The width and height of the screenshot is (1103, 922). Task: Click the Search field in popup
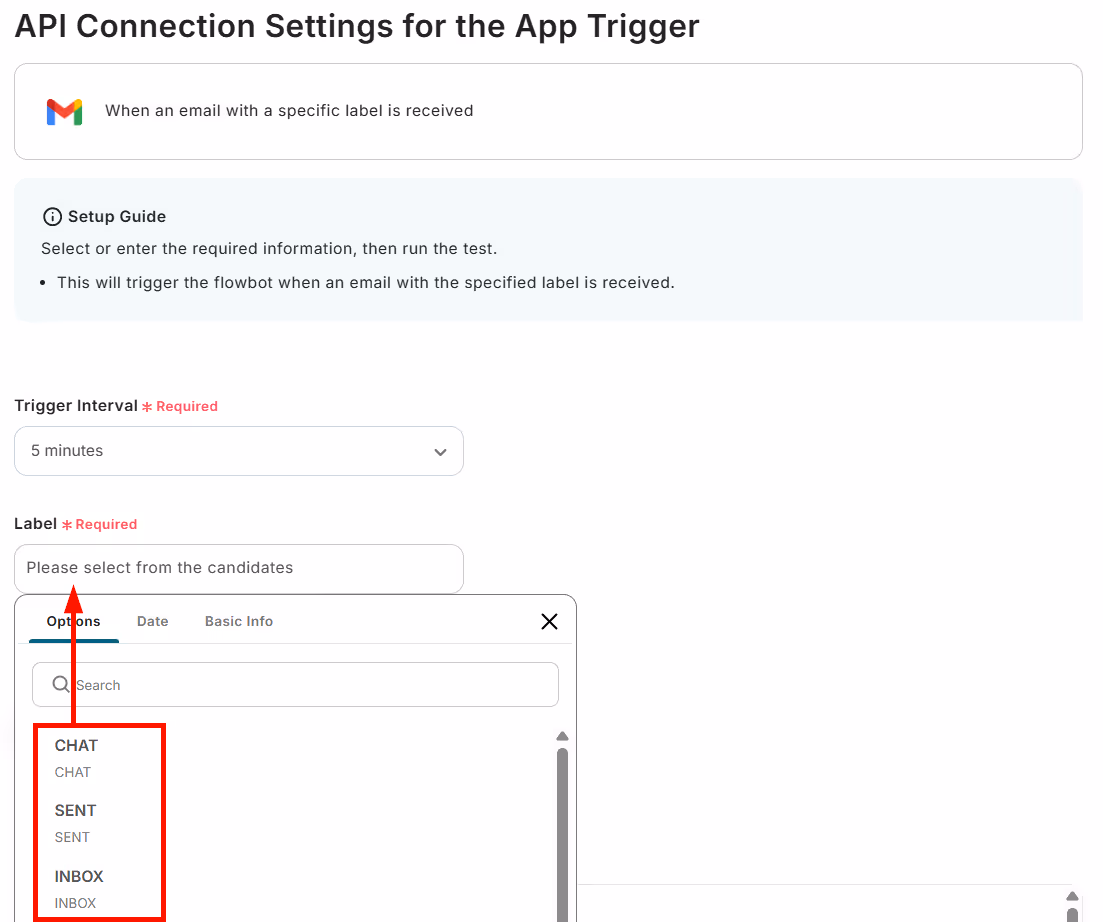295,684
